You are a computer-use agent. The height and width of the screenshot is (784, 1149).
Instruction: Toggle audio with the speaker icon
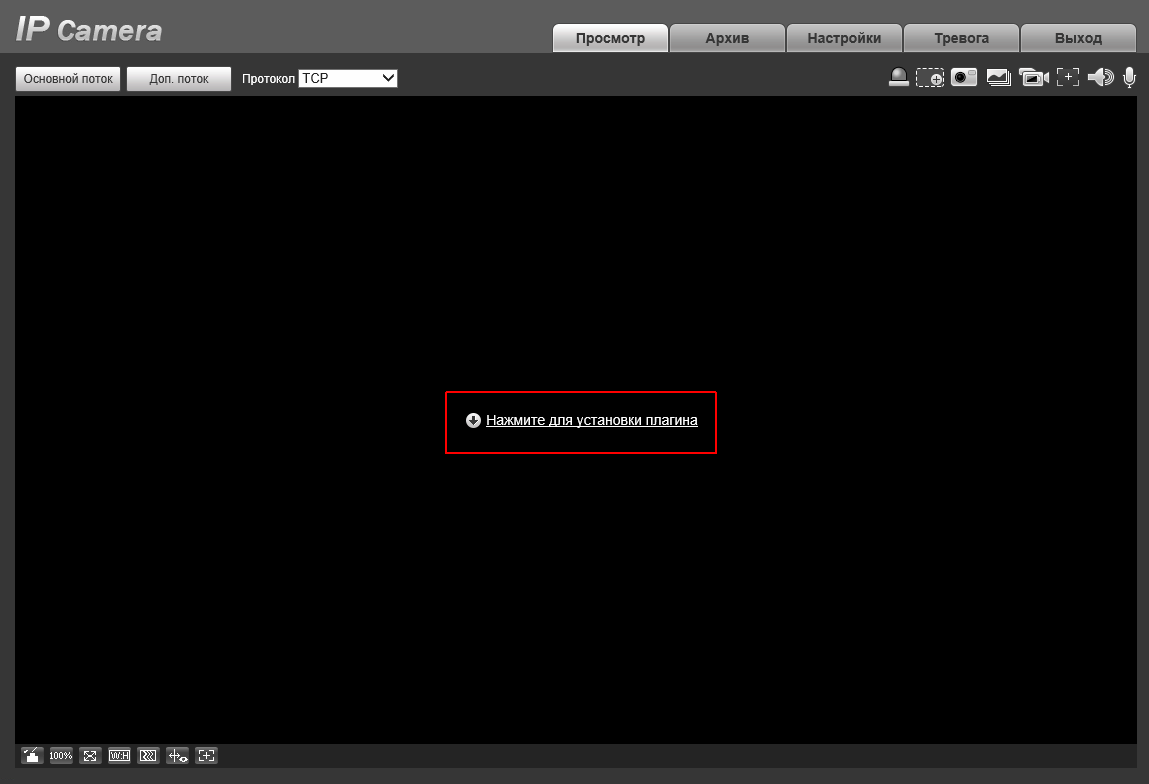tap(1101, 77)
